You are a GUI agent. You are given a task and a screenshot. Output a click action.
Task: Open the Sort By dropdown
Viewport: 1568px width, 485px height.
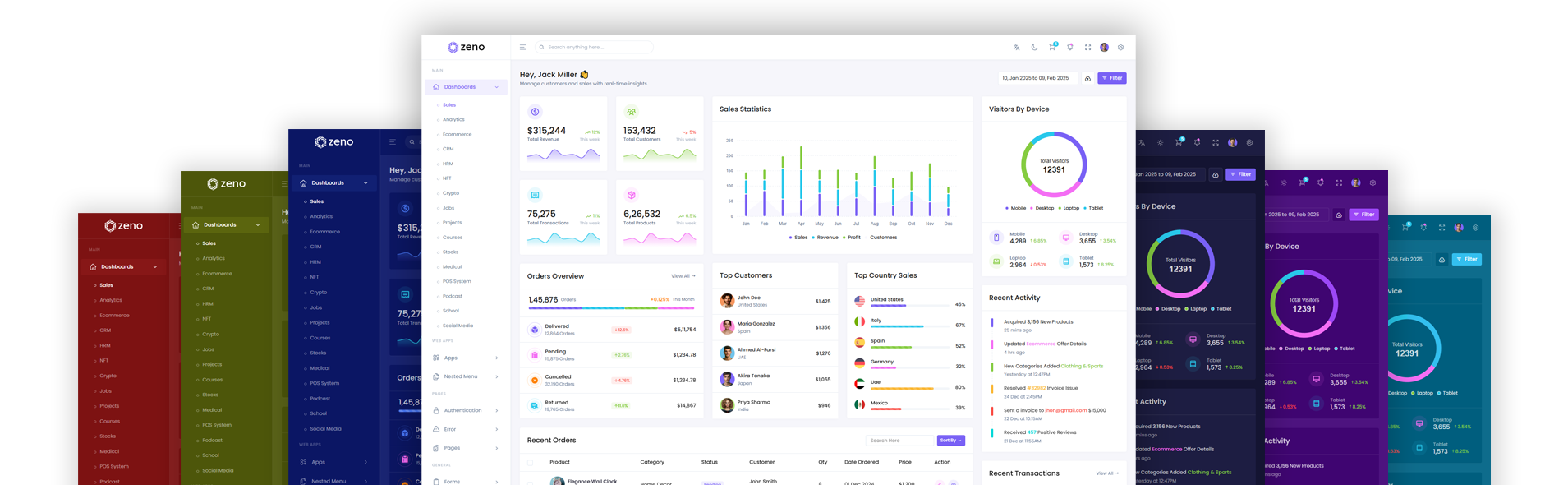coord(950,441)
